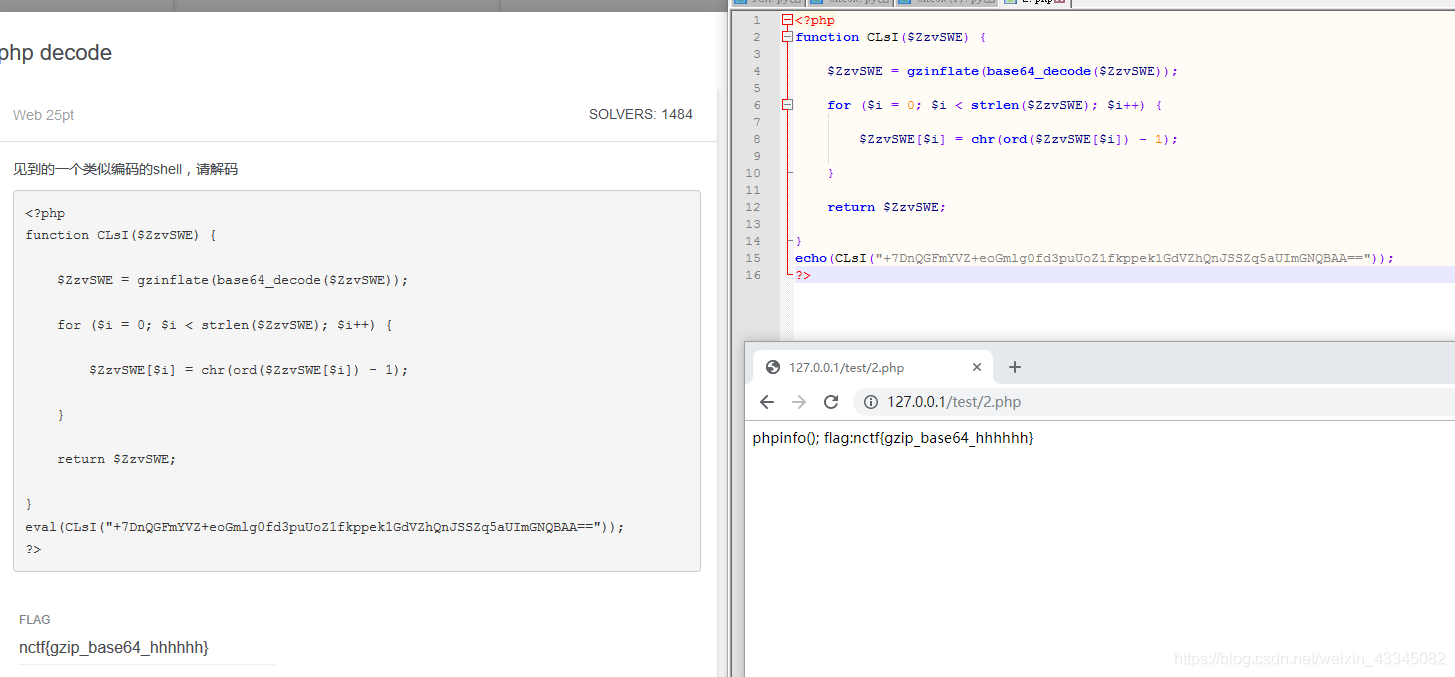
Task: Collapse the for-loop fold marker at line 6
Action: (787, 105)
